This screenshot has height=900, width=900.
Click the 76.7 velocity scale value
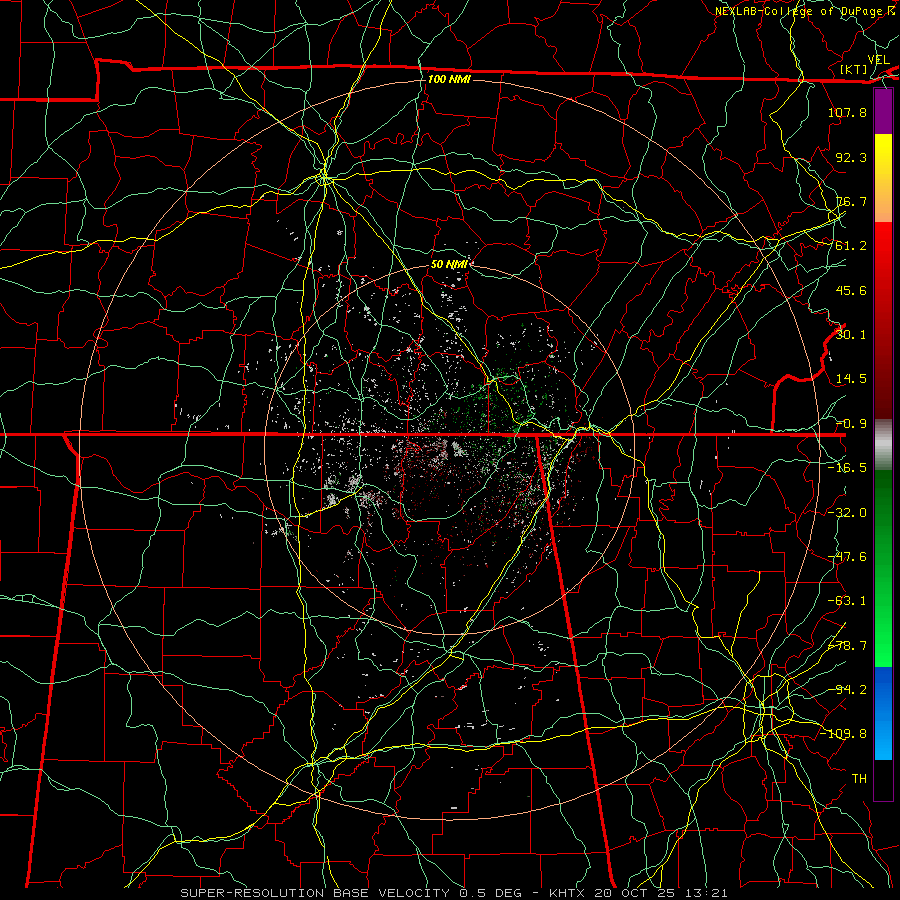coord(851,201)
